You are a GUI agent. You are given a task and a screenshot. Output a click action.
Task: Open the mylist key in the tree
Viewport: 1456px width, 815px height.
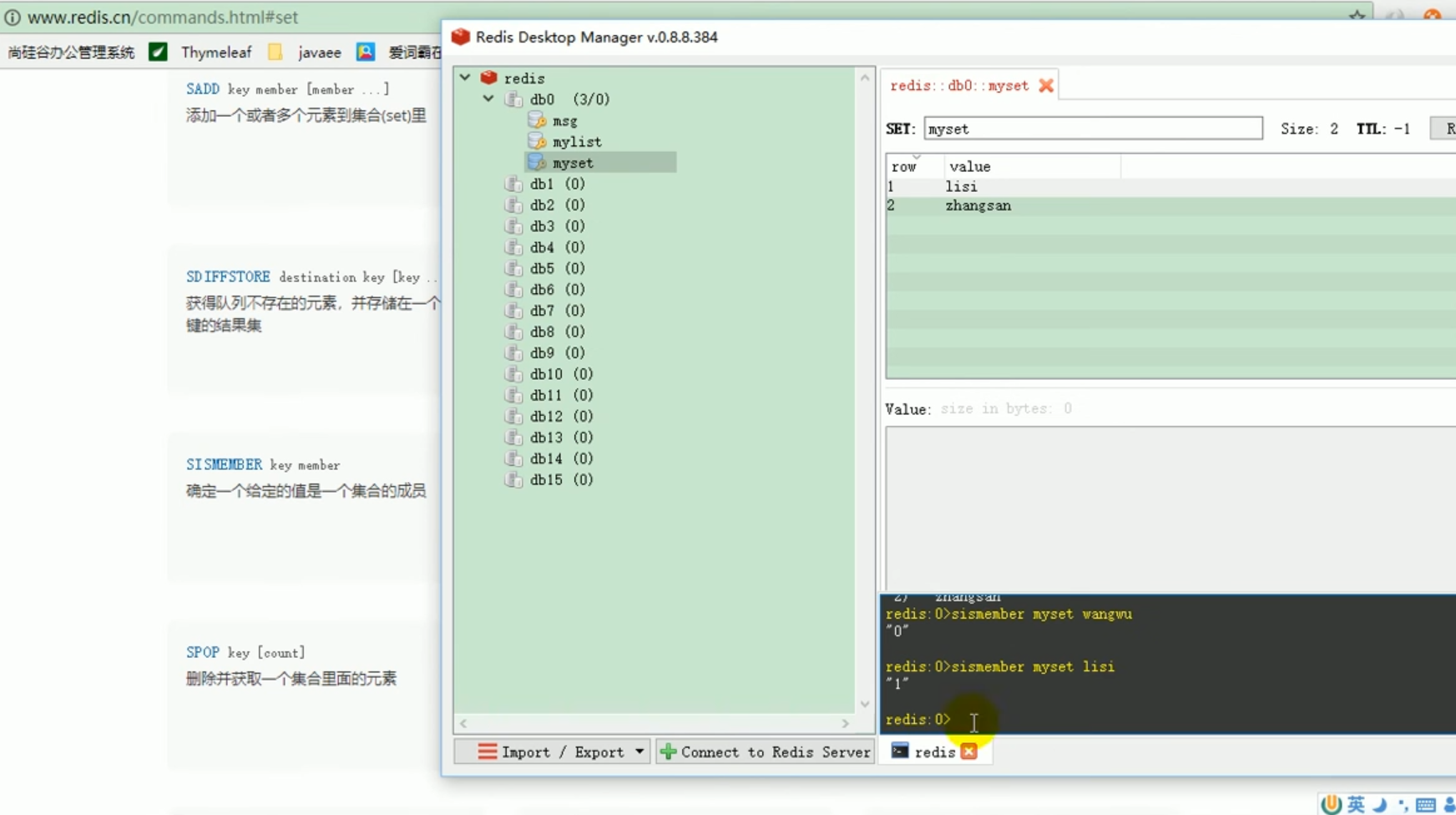coord(575,141)
